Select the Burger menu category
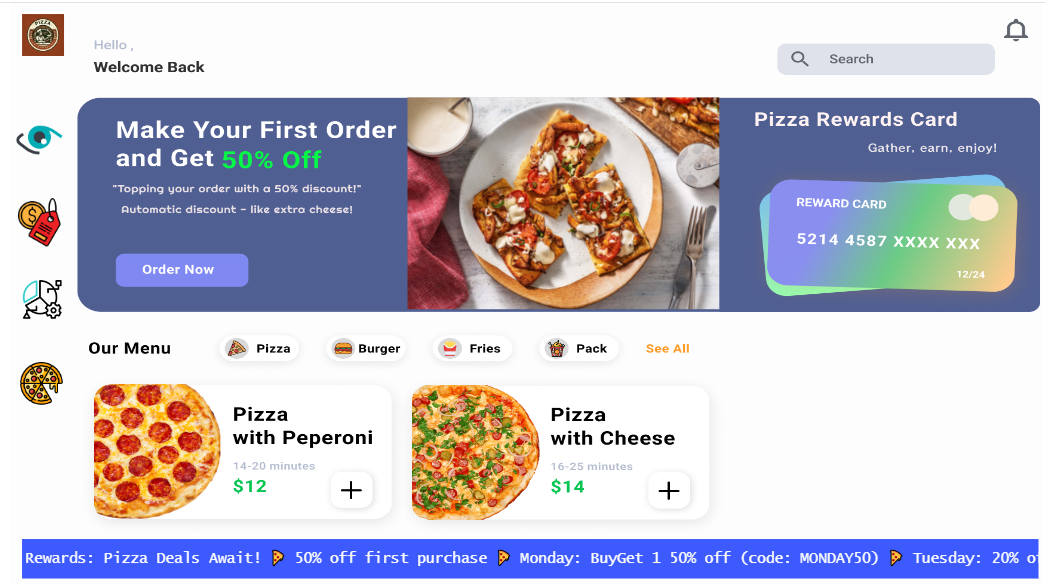This screenshot has width=1045, height=584. tap(366, 348)
